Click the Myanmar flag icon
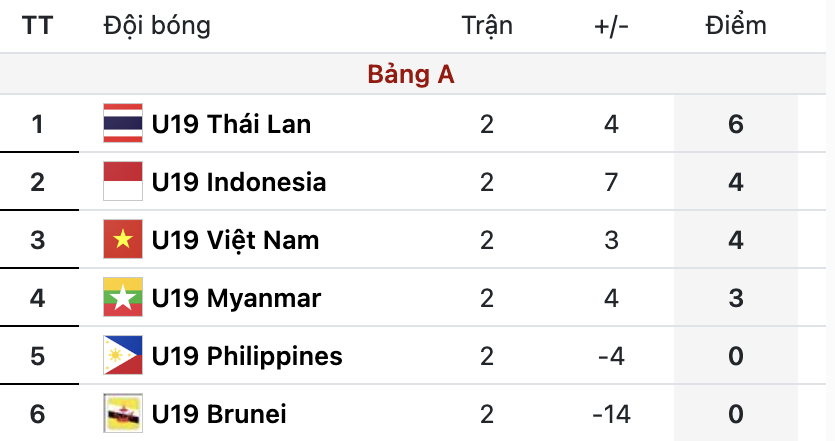 (123, 298)
